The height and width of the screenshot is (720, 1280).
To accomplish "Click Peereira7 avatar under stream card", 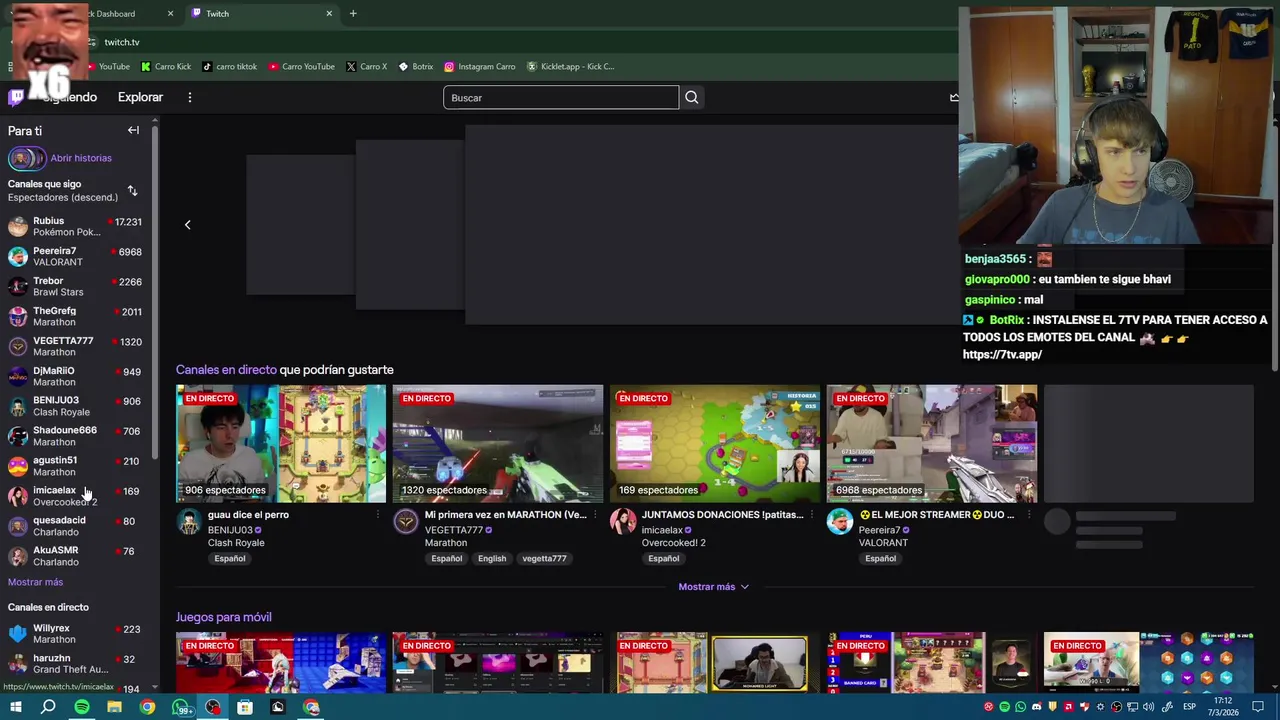I will pos(839,521).
